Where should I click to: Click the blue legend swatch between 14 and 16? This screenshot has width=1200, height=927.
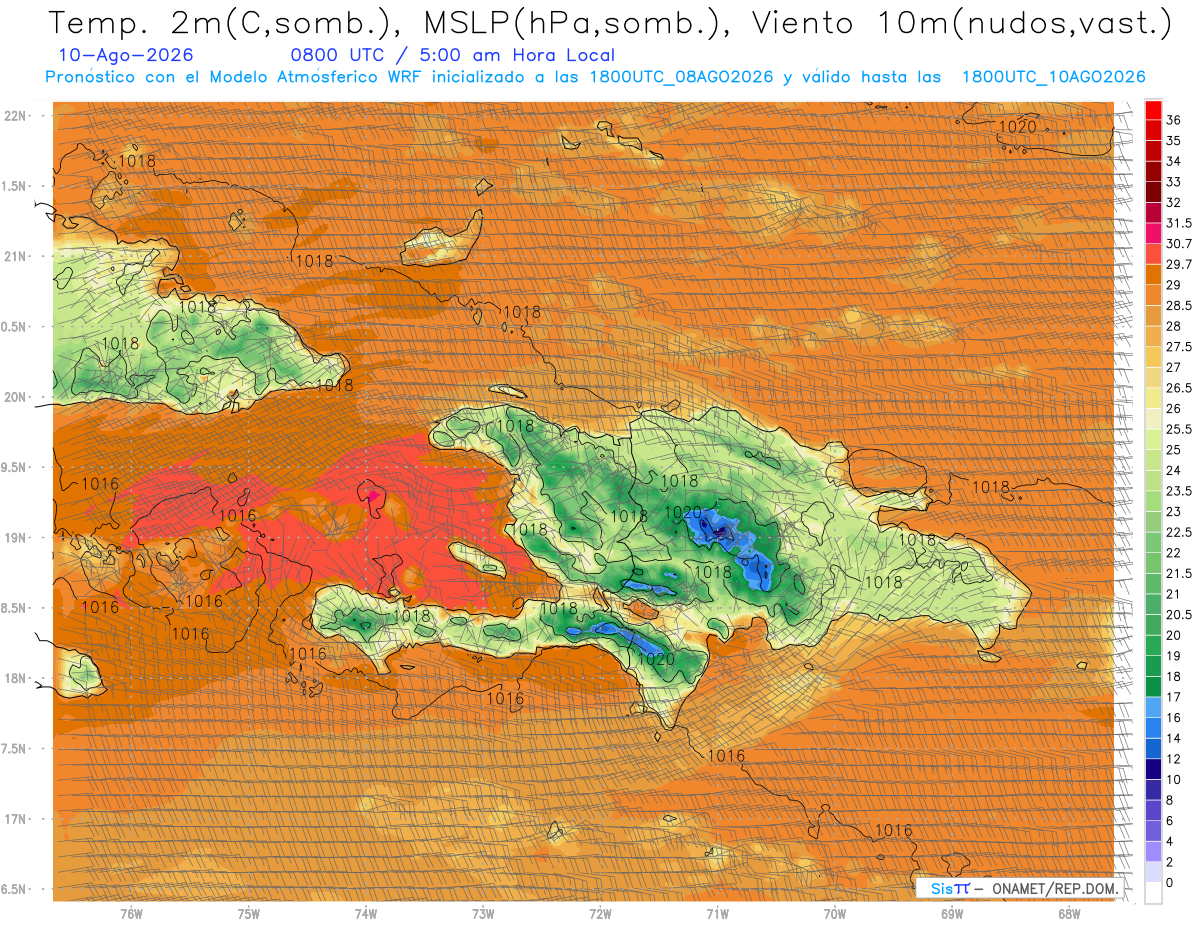(1153, 728)
